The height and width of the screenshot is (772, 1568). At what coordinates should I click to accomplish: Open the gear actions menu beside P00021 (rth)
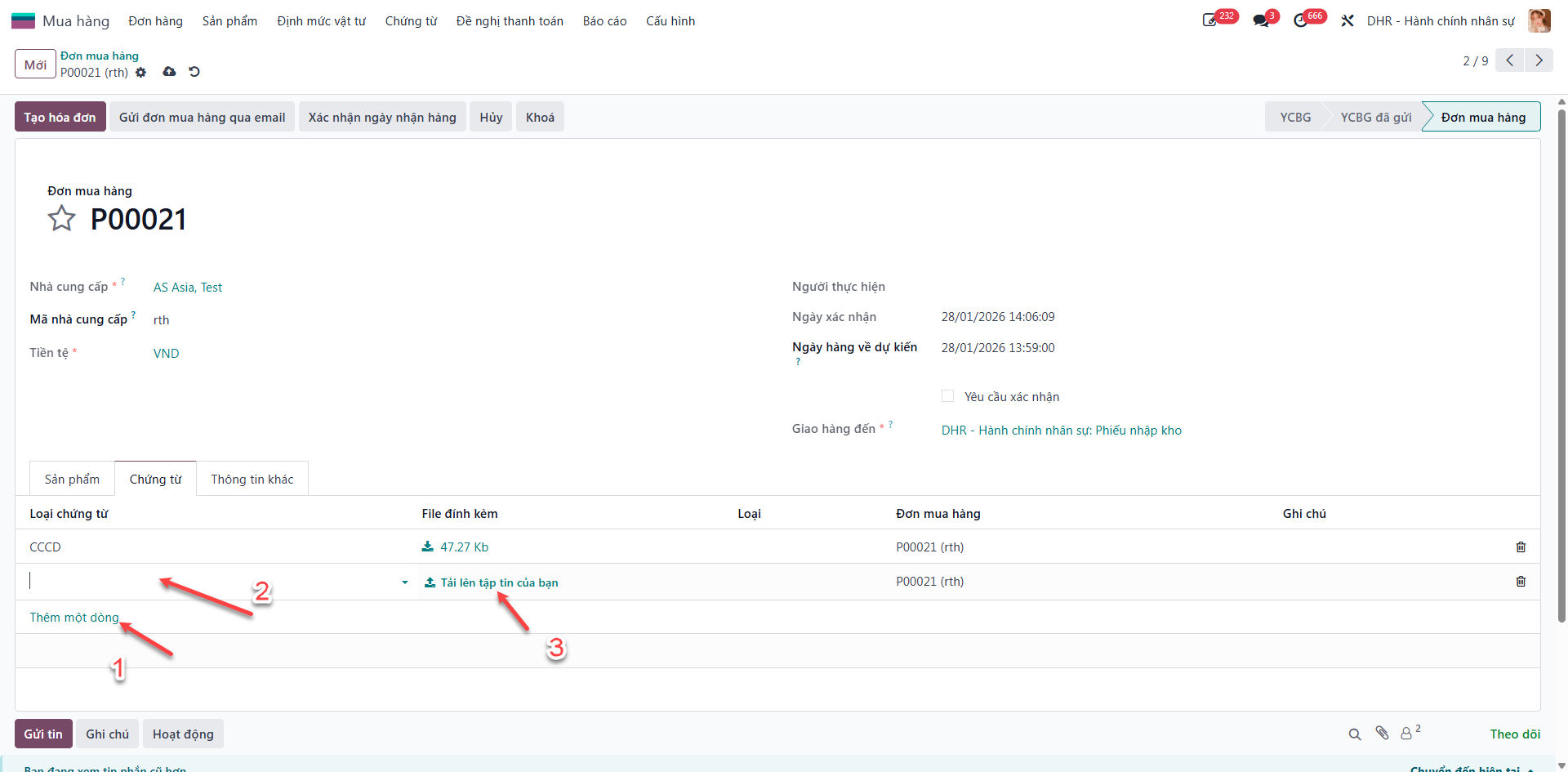(x=140, y=72)
